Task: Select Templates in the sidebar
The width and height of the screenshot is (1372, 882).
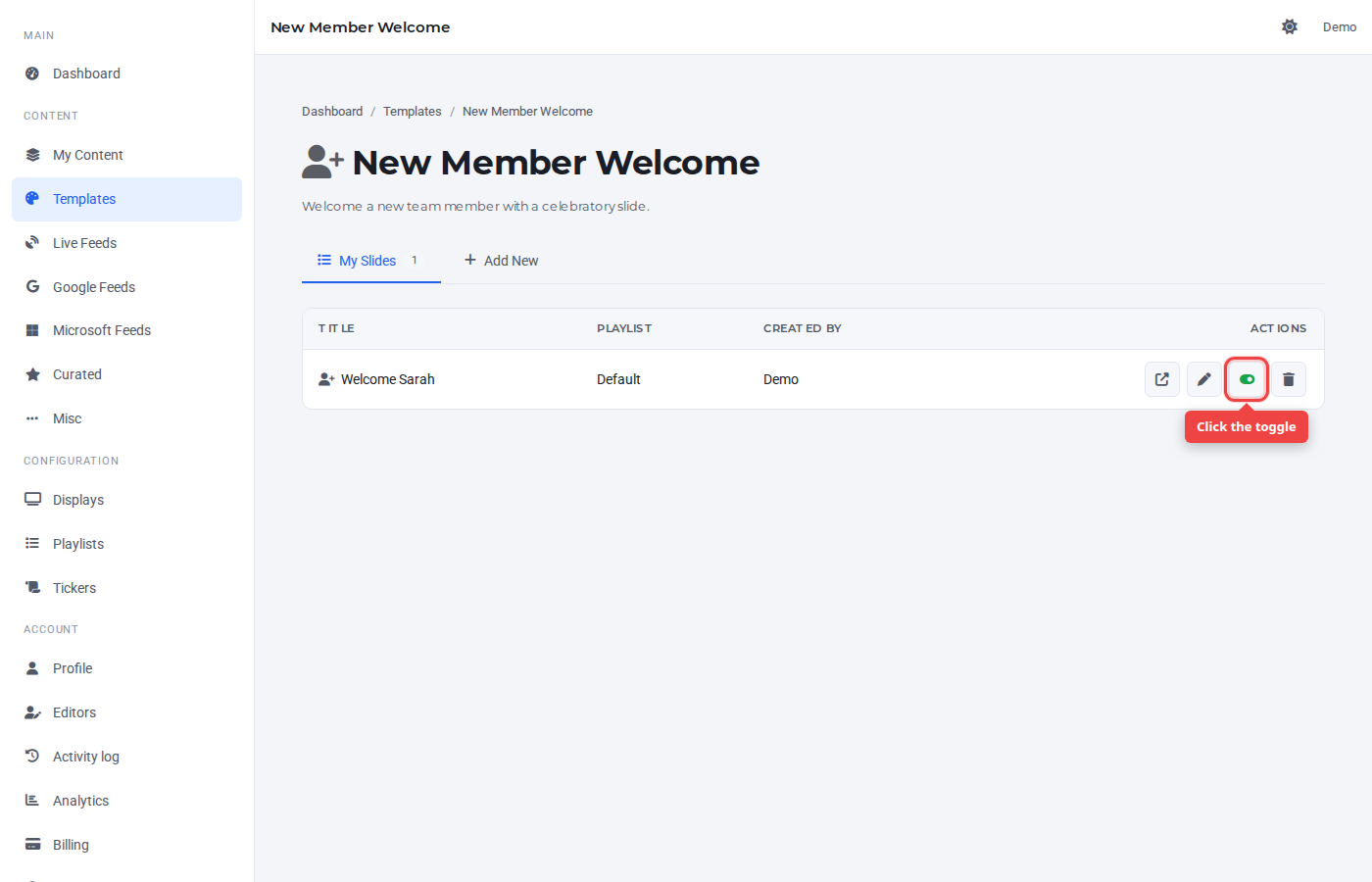Action: click(126, 199)
